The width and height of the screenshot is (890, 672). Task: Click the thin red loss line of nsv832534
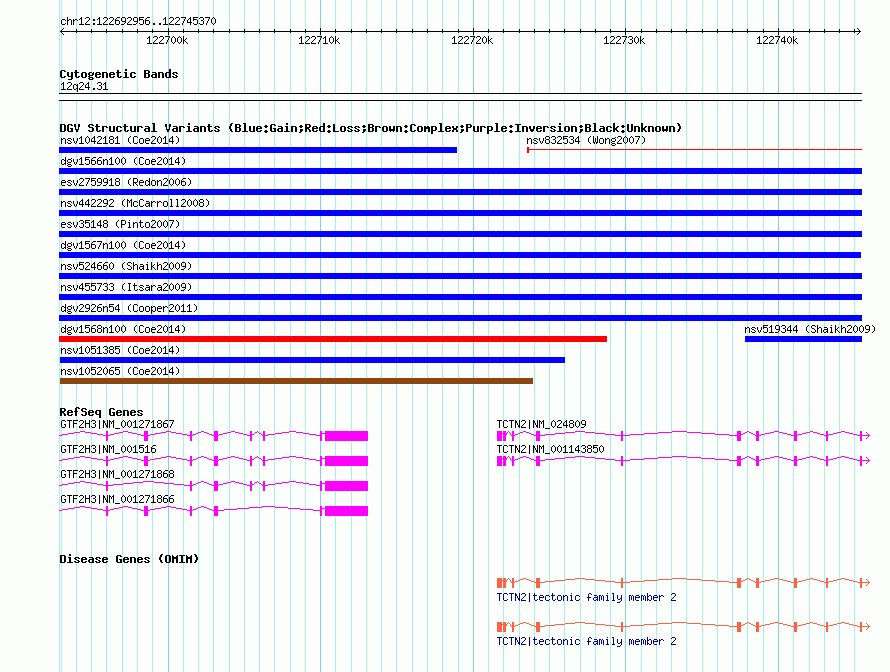point(694,150)
